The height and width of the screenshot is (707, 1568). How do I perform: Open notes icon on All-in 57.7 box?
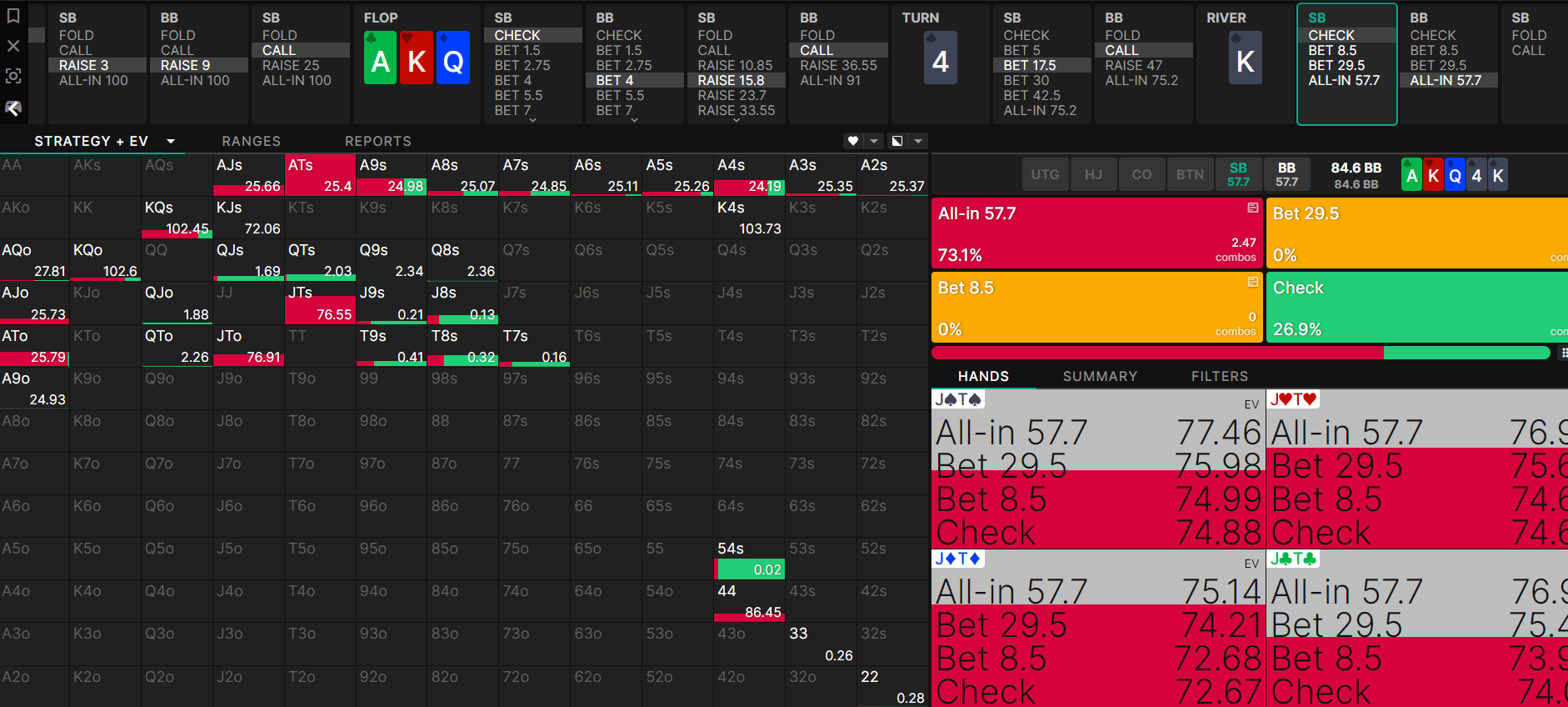coord(1252,208)
